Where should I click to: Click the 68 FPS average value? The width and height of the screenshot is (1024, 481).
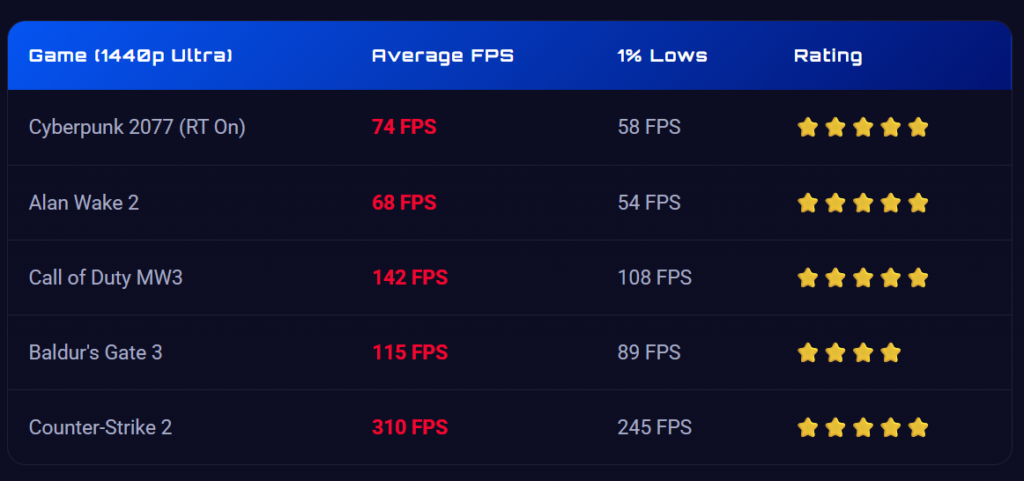[404, 203]
